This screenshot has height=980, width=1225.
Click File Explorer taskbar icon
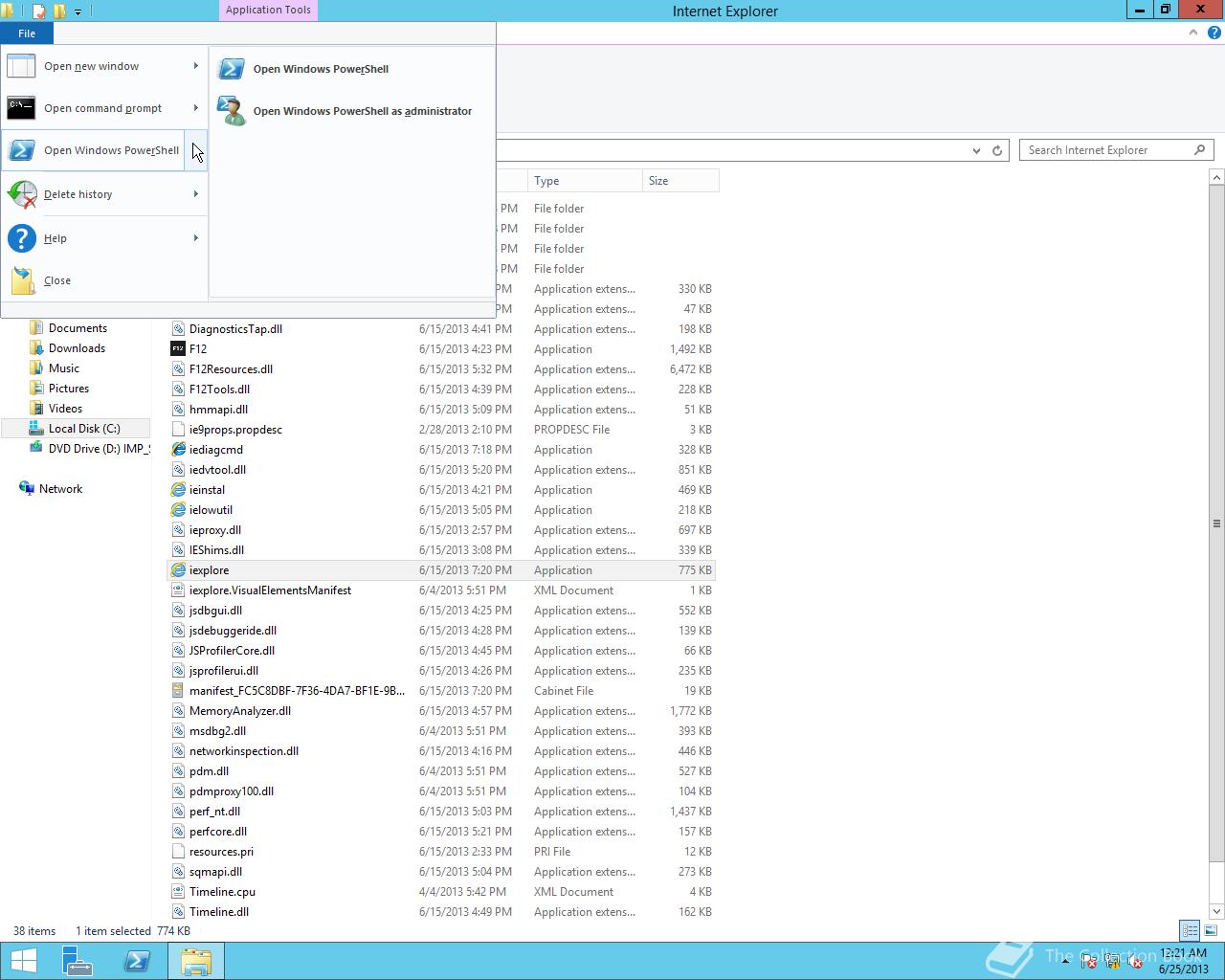point(196,961)
